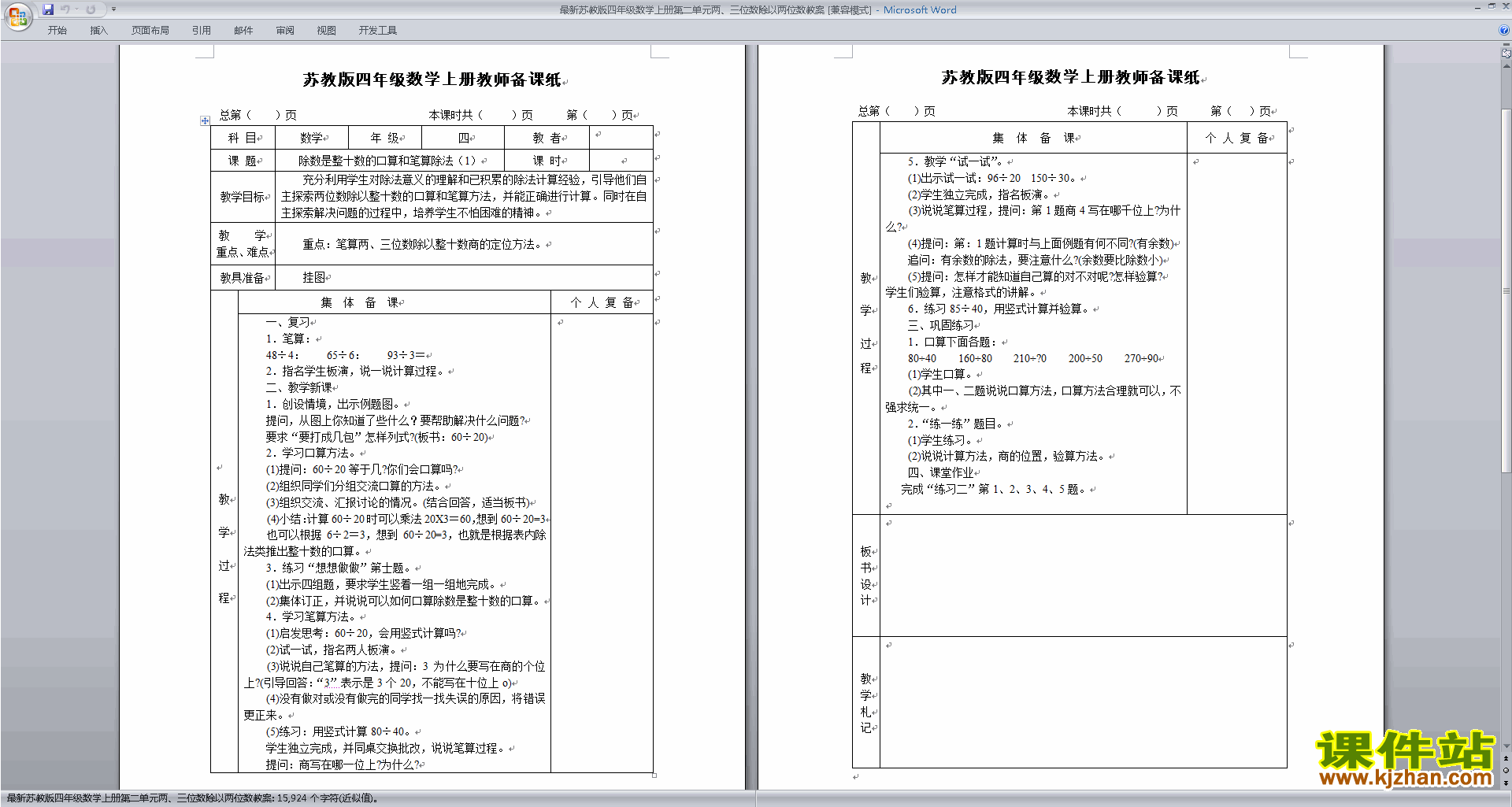The image size is (1512, 807).
Task: Click the 三、巩固练习 heading
Action: pos(940,325)
